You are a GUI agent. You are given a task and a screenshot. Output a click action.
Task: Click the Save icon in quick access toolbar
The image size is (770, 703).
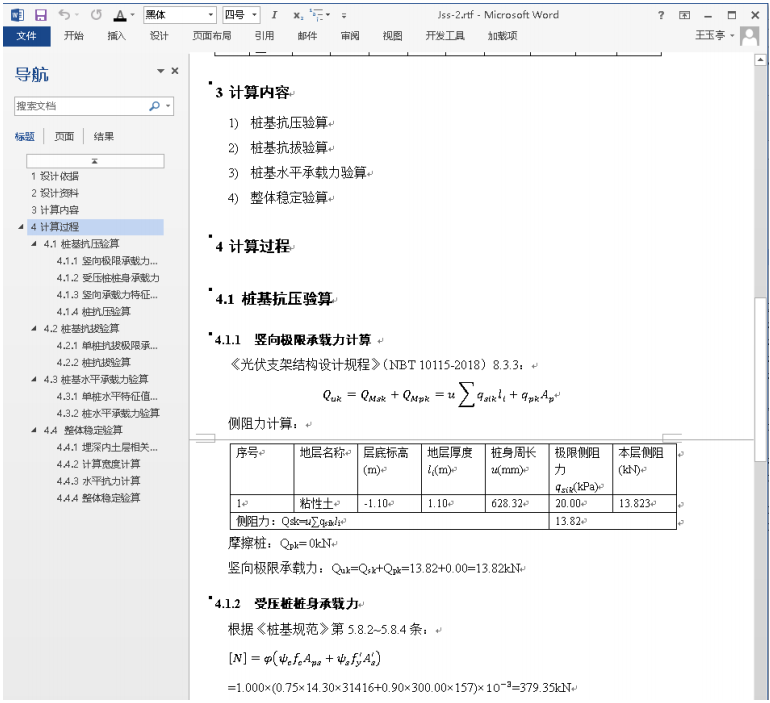pos(41,15)
